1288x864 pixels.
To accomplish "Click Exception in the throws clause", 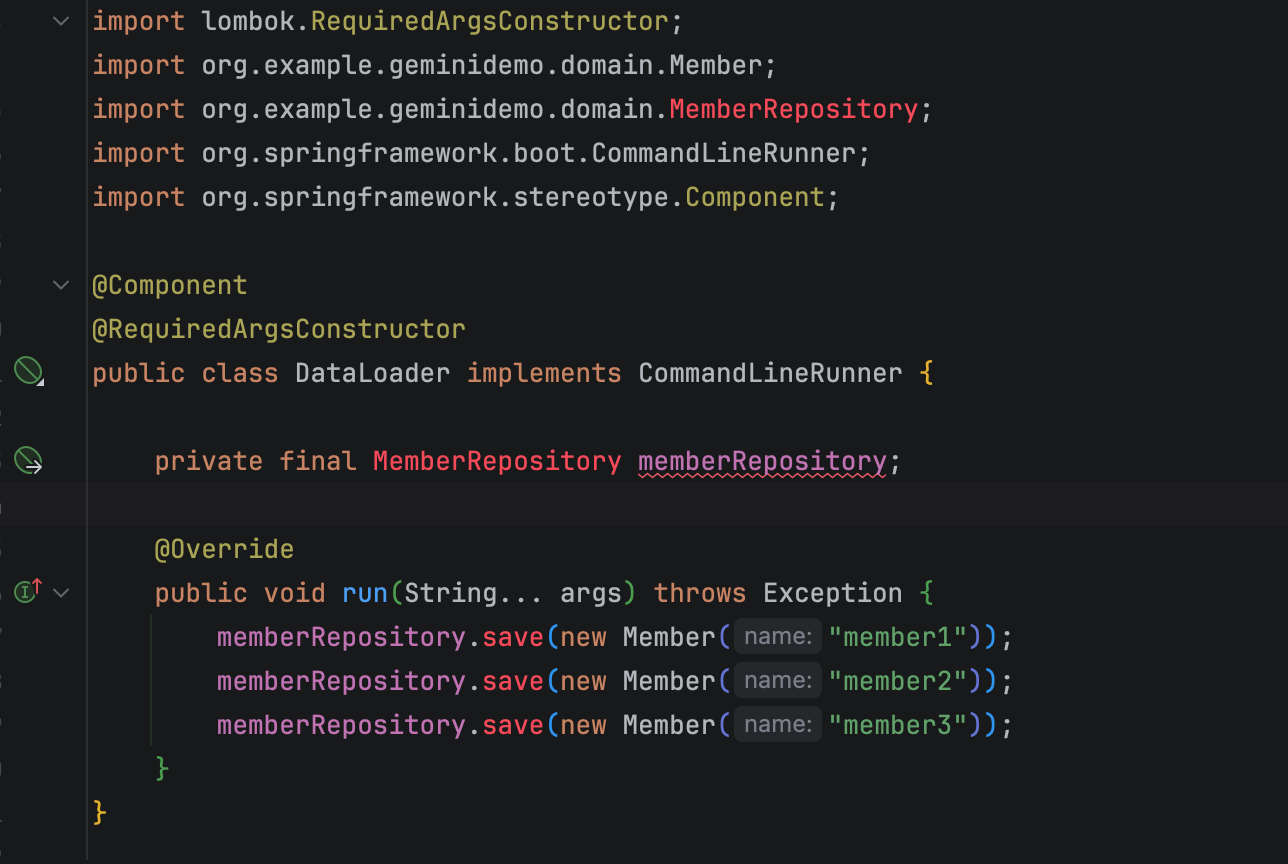I will pos(832,593).
